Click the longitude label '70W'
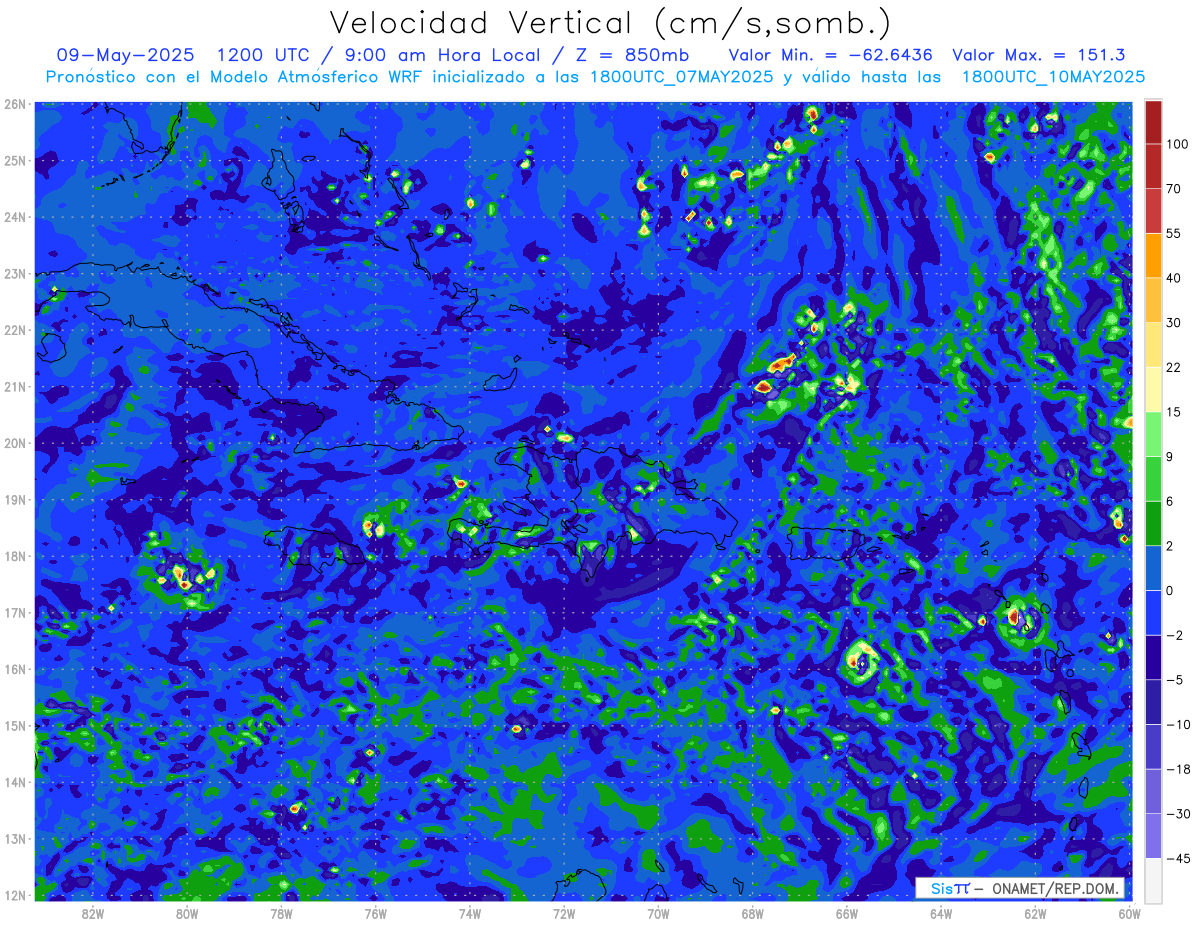Viewport: 1200px width, 927px height. click(658, 913)
